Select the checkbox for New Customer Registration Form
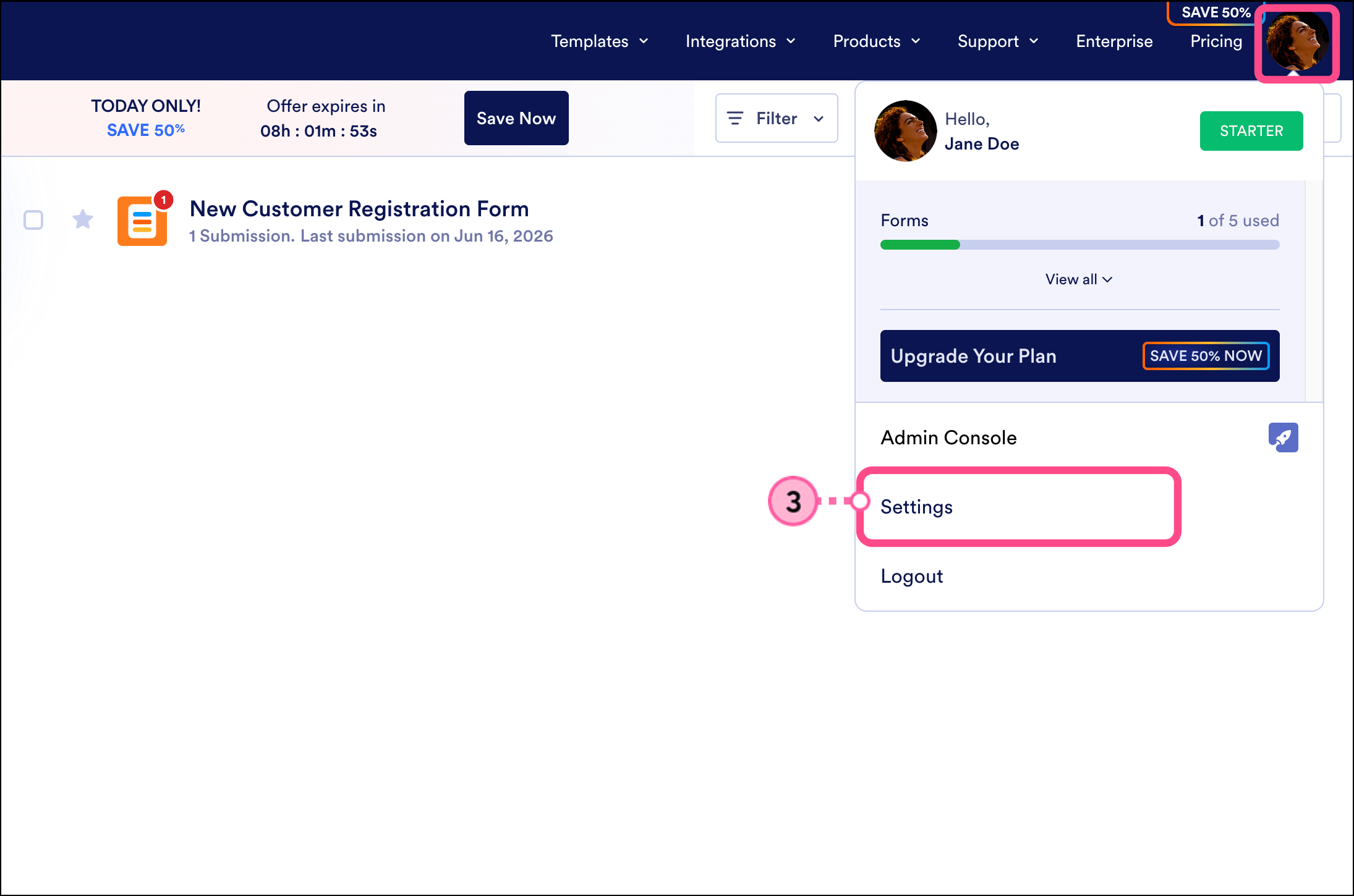1354x896 pixels. (x=33, y=220)
